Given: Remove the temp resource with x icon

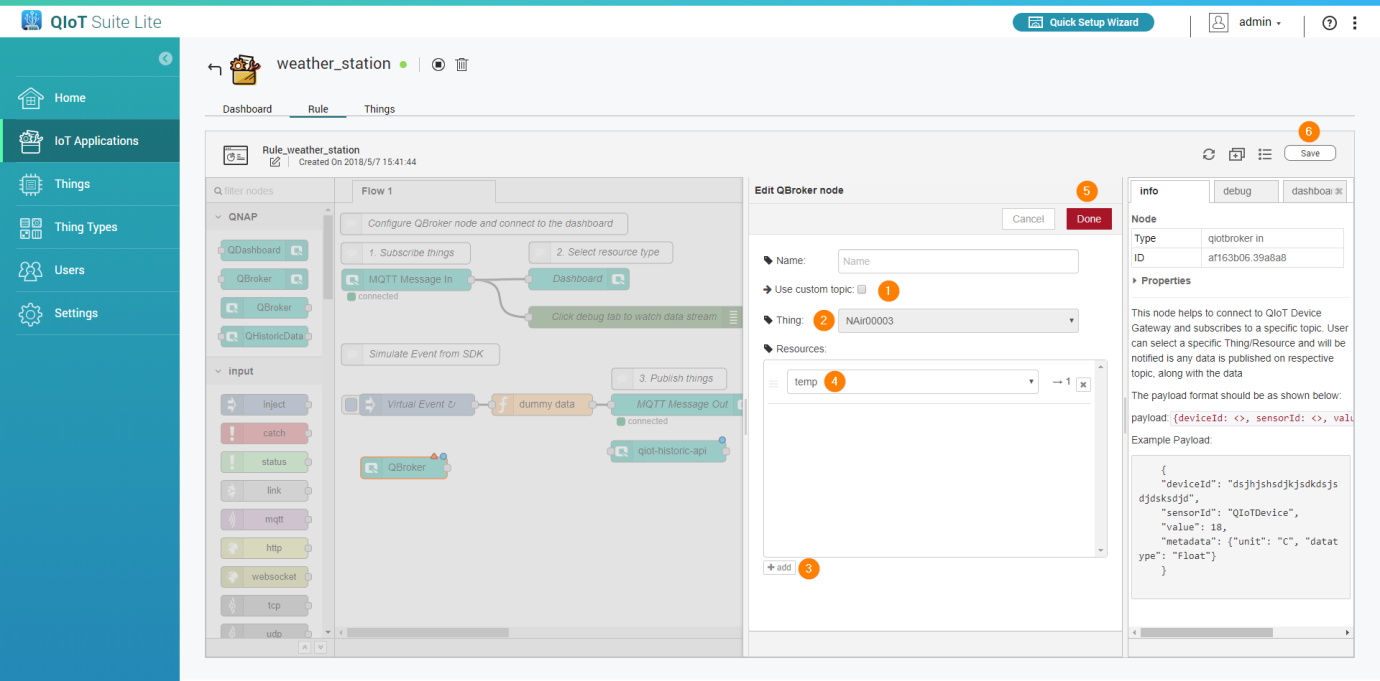Looking at the screenshot, I should tap(1083, 384).
